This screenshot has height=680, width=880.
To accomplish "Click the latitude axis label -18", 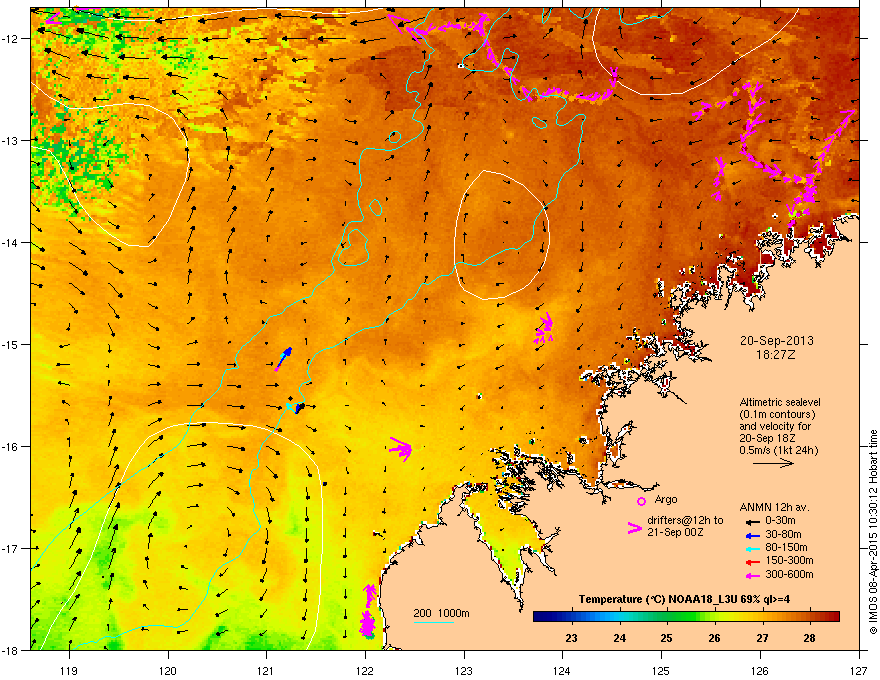I will point(10,650).
